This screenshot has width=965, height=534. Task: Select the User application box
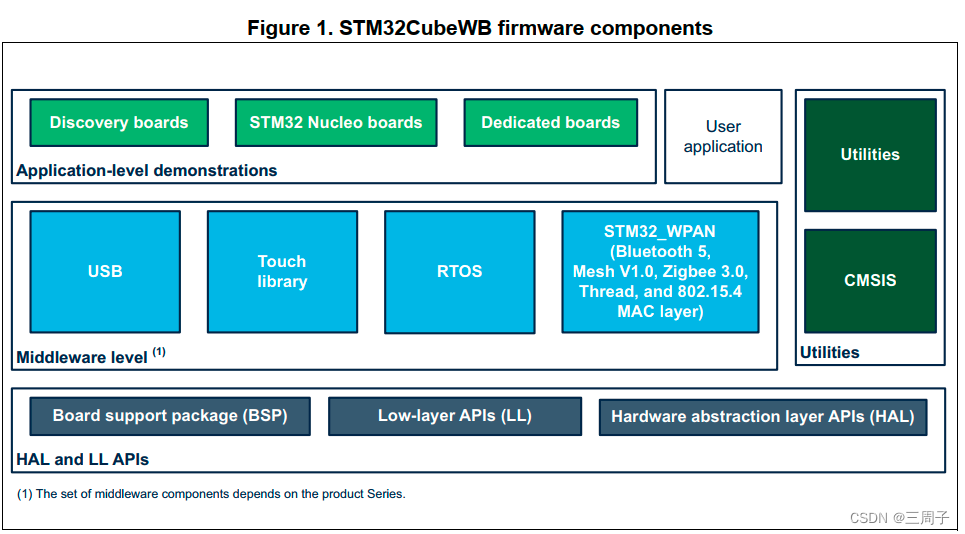click(x=723, y=137)
